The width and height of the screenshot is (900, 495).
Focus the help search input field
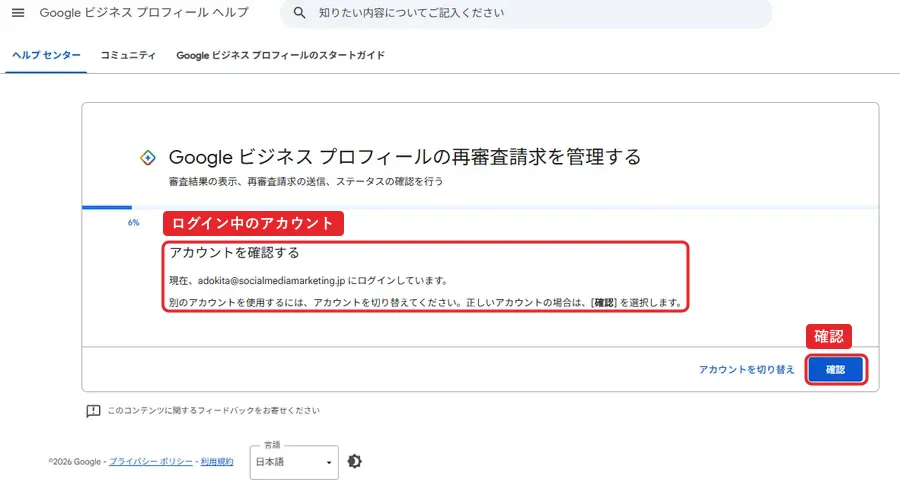526,13
